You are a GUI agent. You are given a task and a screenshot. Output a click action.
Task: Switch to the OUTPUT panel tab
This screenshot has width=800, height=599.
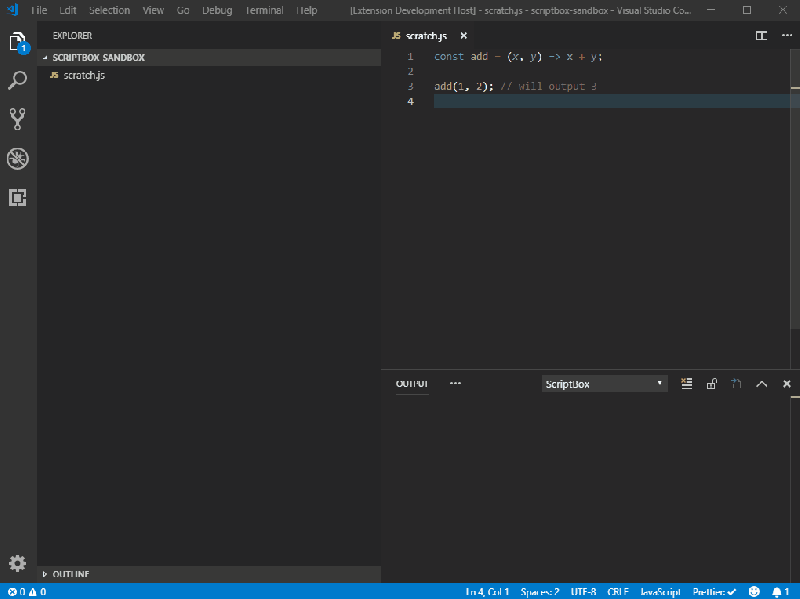[x=411, y=383]
